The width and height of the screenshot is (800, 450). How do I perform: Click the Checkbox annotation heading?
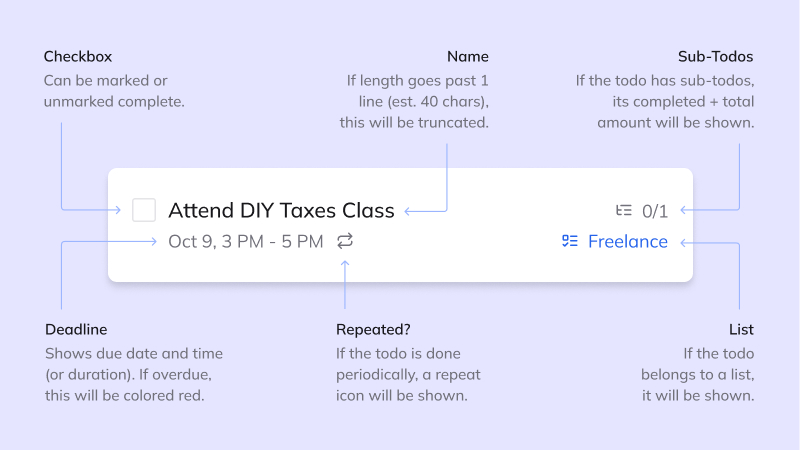(76, 56)
